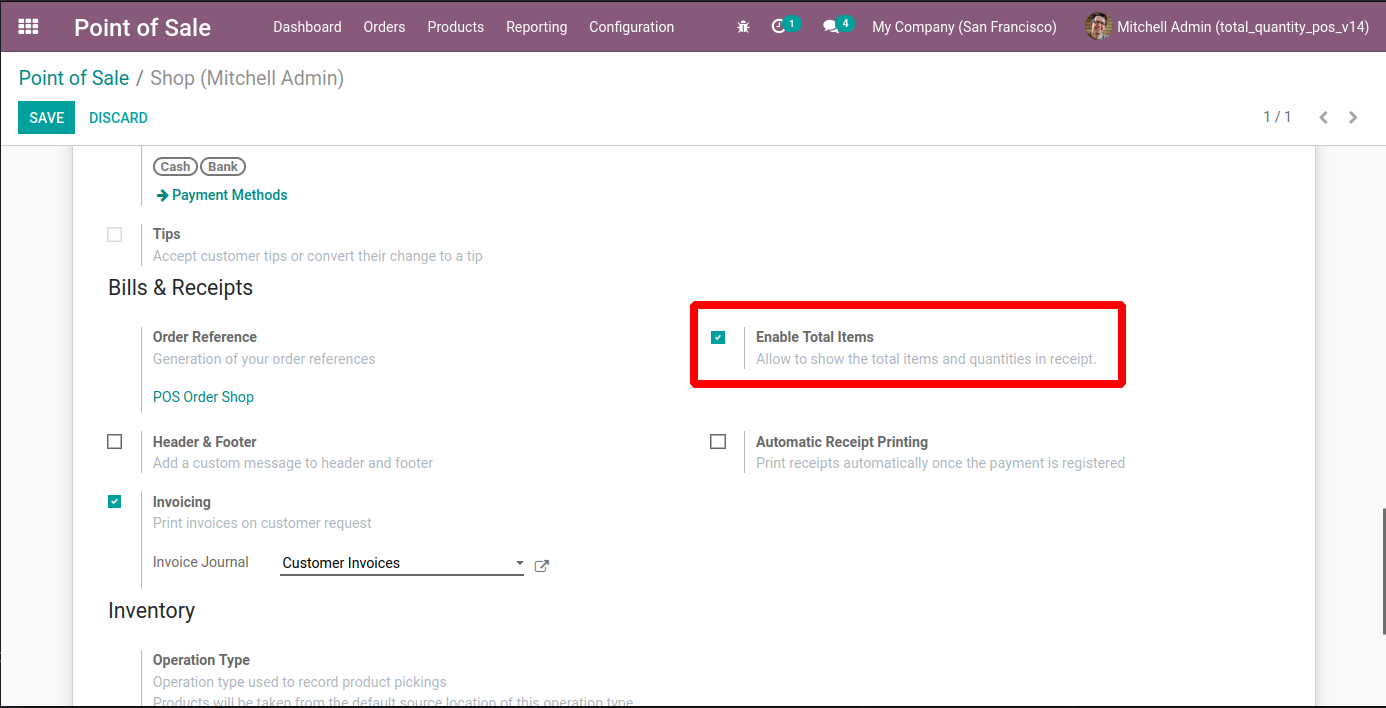Viewport: 1386px width, 708px height.
Task: Open Invoice Journal external link icon
Action: pos(542,566)
